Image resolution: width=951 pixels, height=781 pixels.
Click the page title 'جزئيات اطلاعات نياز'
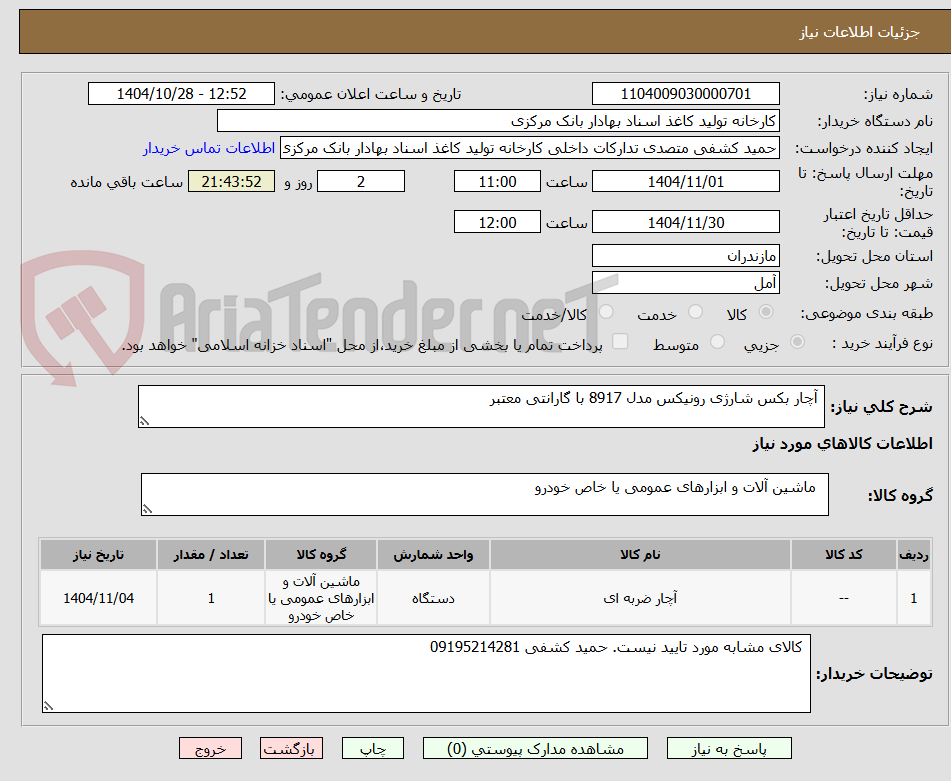coord(859,32)
